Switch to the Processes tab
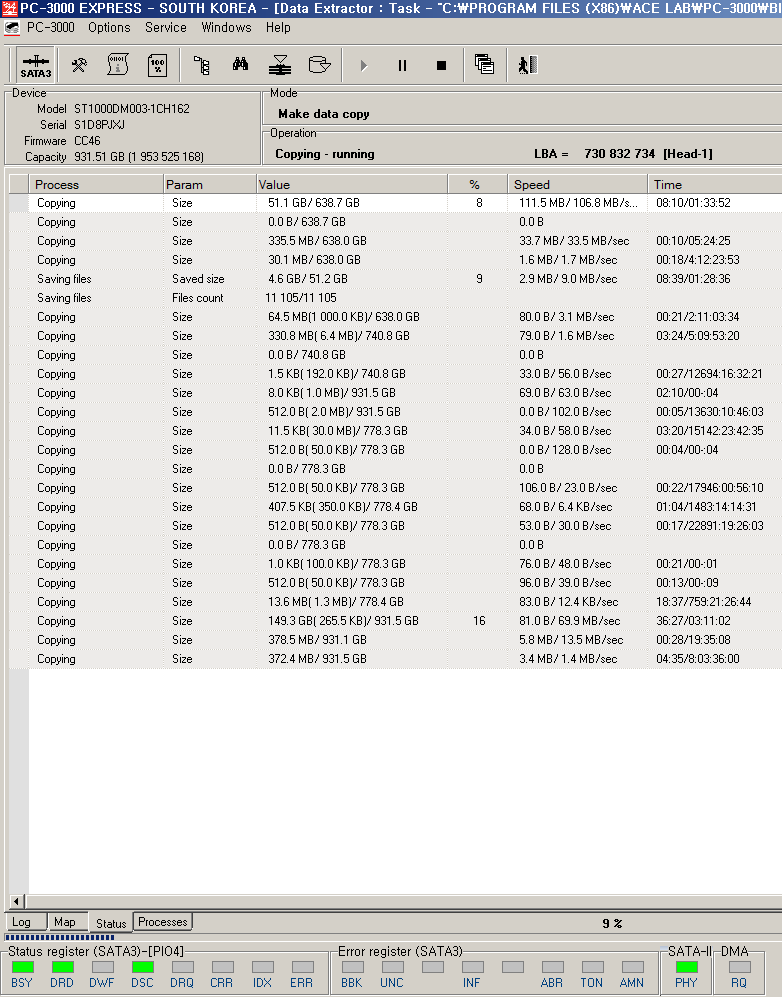The height and width of the screenshot is (997, 782). [x=163, y=922]
